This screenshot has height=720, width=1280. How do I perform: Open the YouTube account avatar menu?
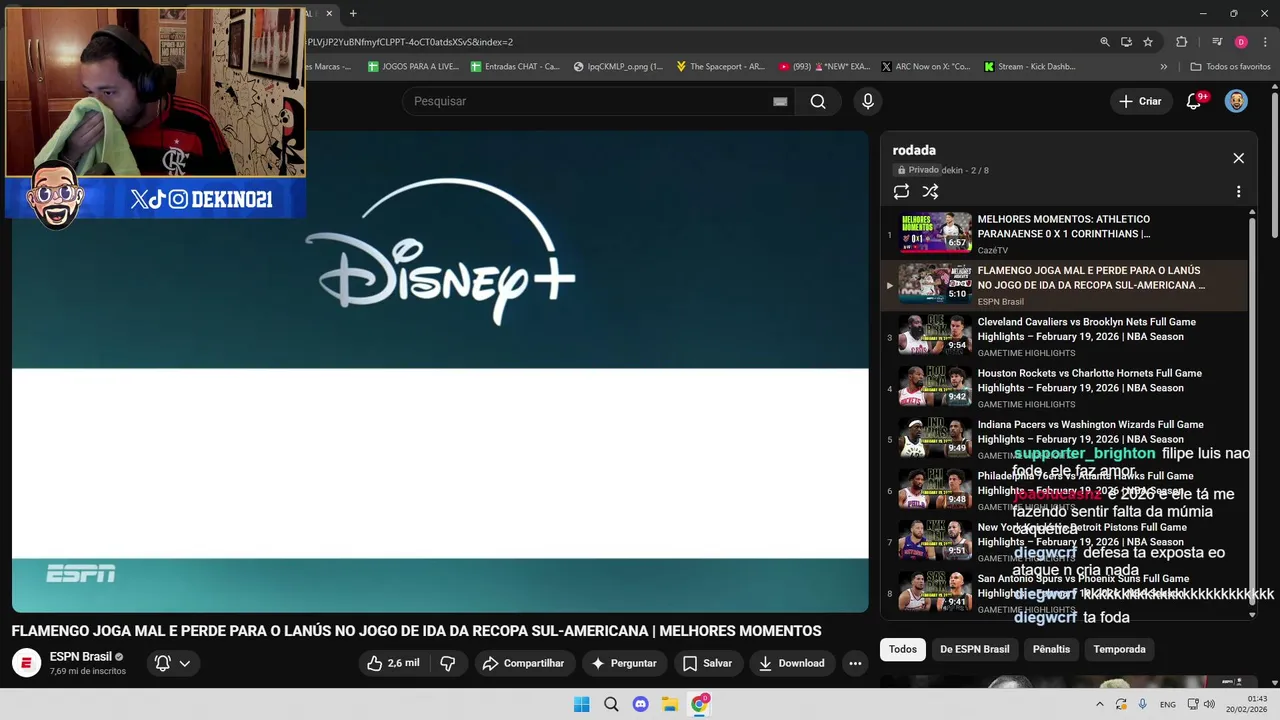(1237, 101)
